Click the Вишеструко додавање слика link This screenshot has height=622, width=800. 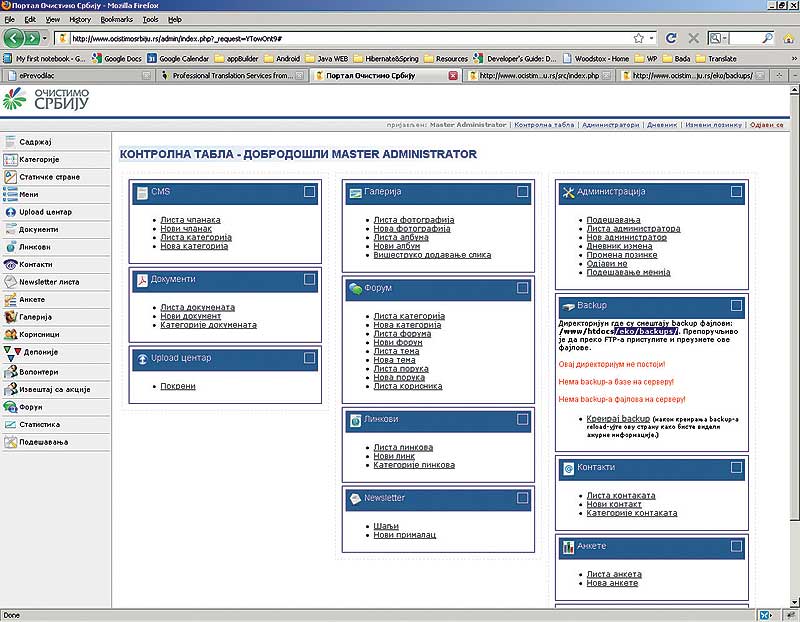tap(432, 255)
